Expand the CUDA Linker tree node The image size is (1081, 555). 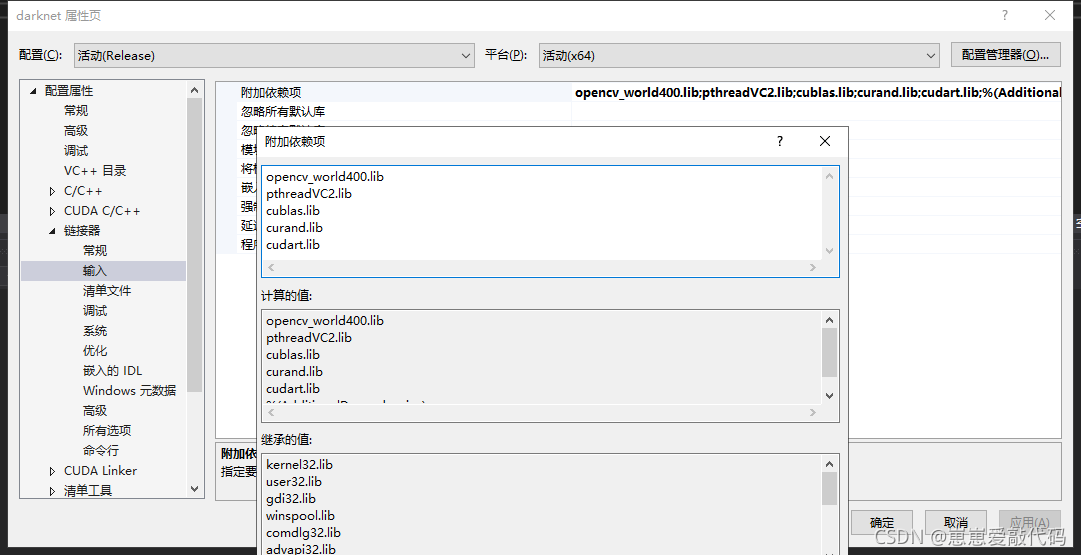(x=52, y=472)
